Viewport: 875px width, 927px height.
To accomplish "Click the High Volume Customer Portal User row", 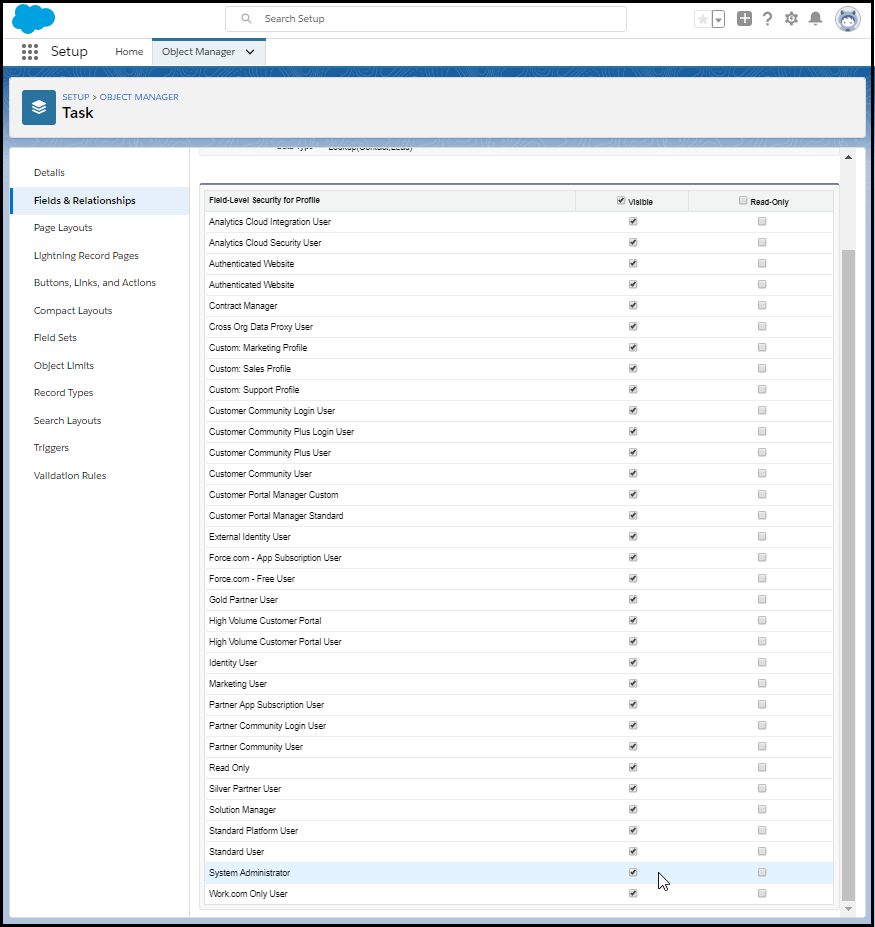I will point(518,641).
